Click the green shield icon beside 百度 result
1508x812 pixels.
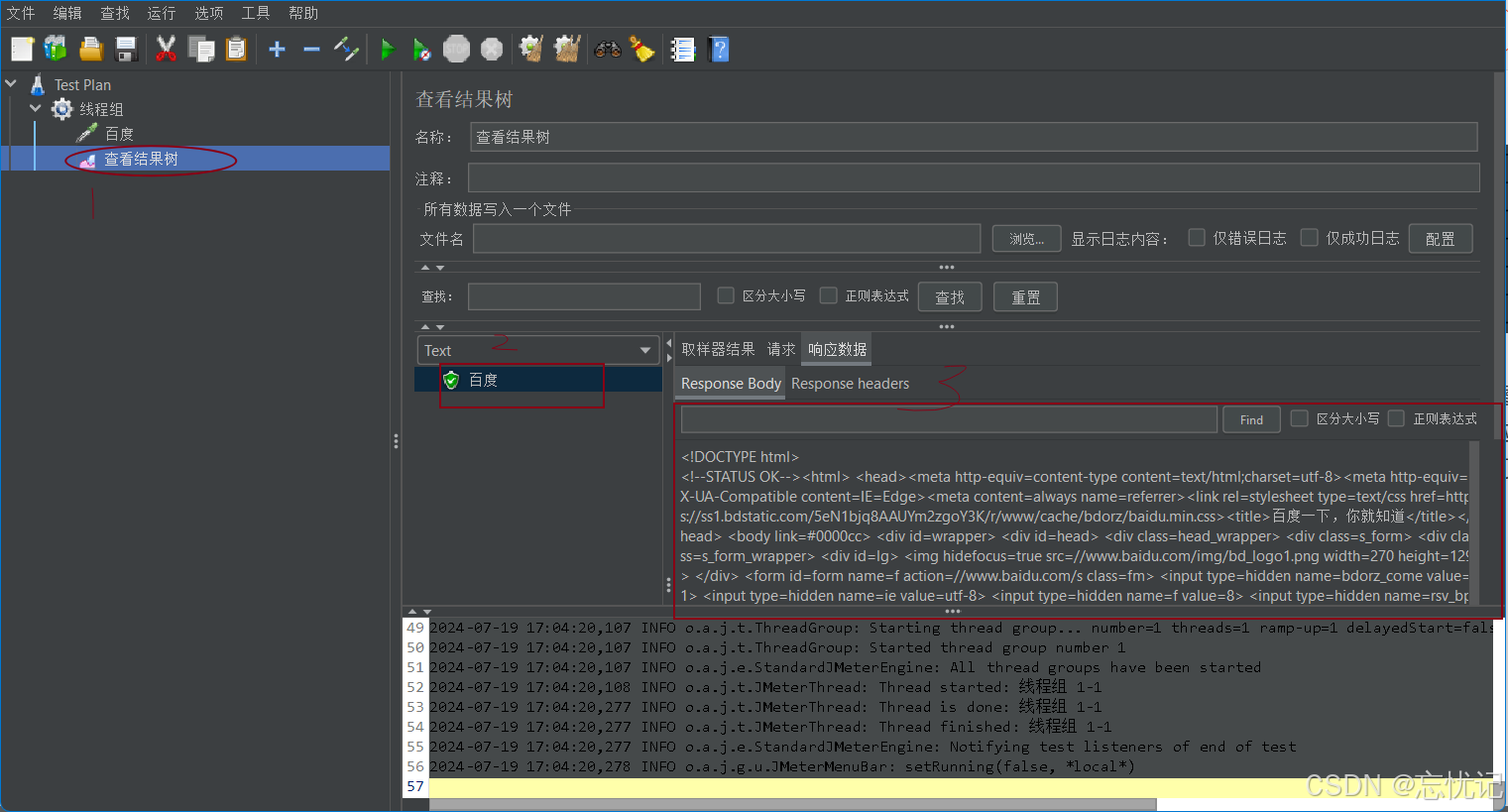click(x=451, y=380)
